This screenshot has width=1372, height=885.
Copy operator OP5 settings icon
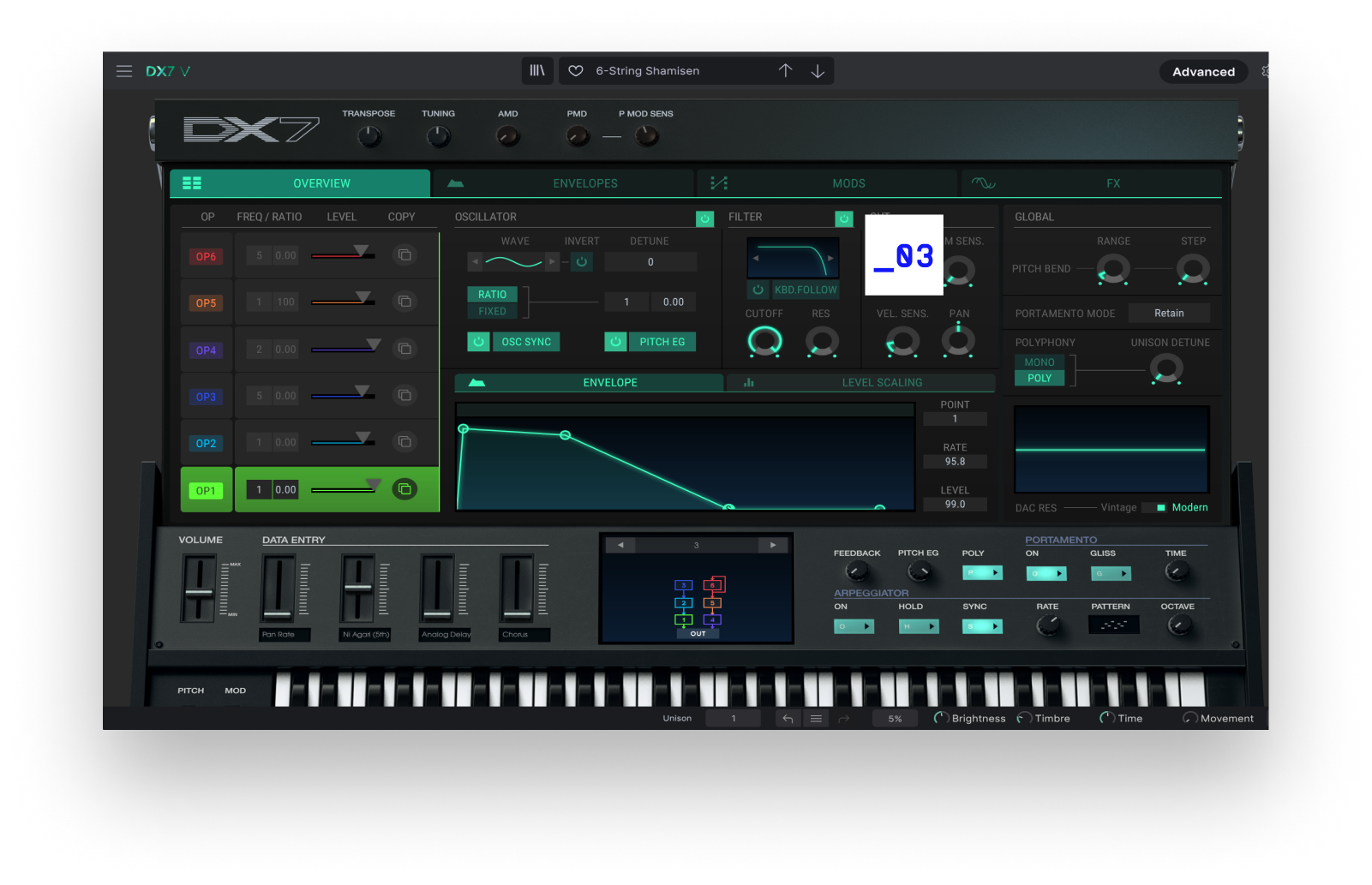pyautogui.click(x=404, y=302)
